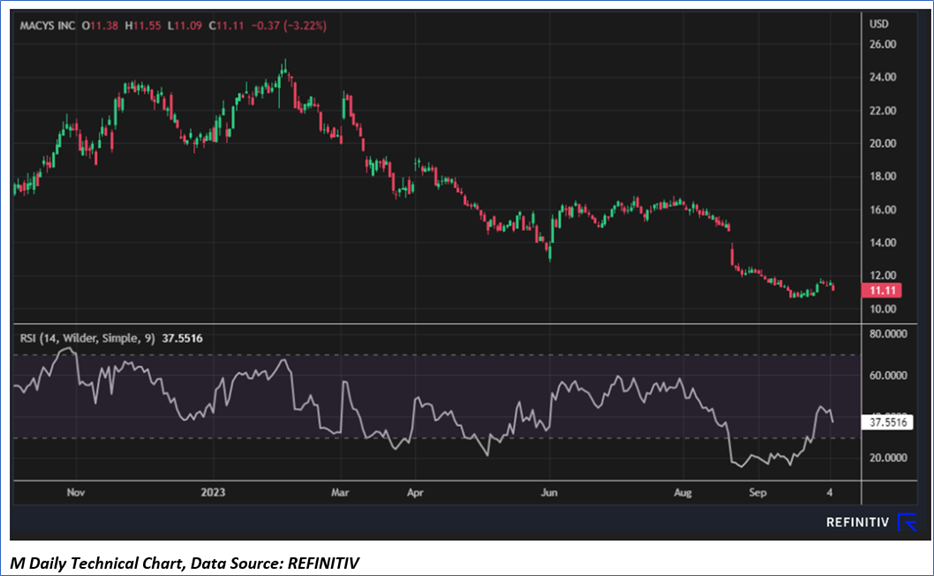
Task: Click the 26.00 price axis label
Action: point(883,44)
